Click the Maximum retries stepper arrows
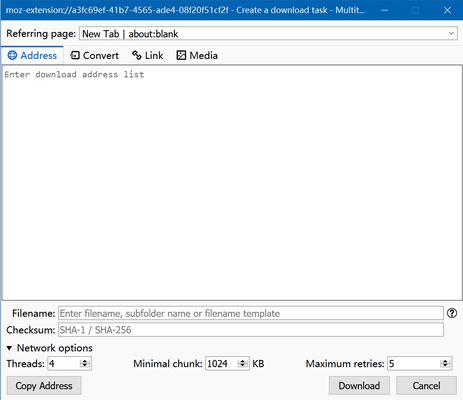 tap(445, 363)
